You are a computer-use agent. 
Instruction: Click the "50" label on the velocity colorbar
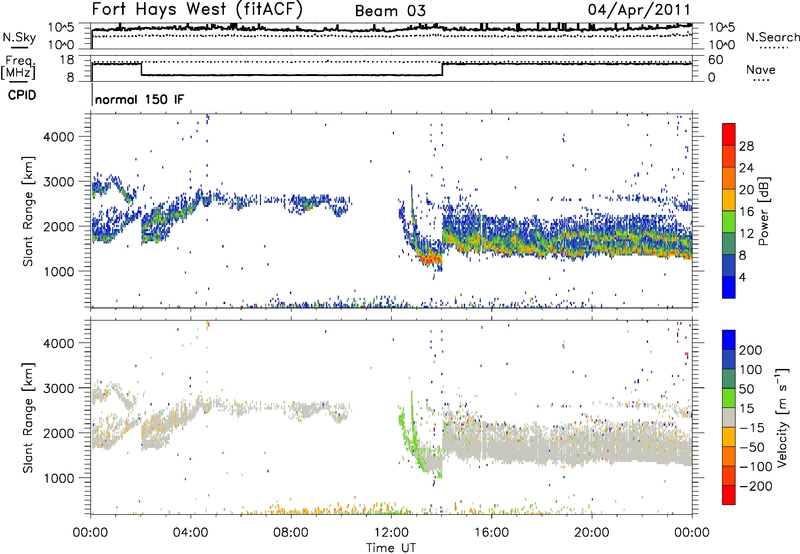coord(746,389)
